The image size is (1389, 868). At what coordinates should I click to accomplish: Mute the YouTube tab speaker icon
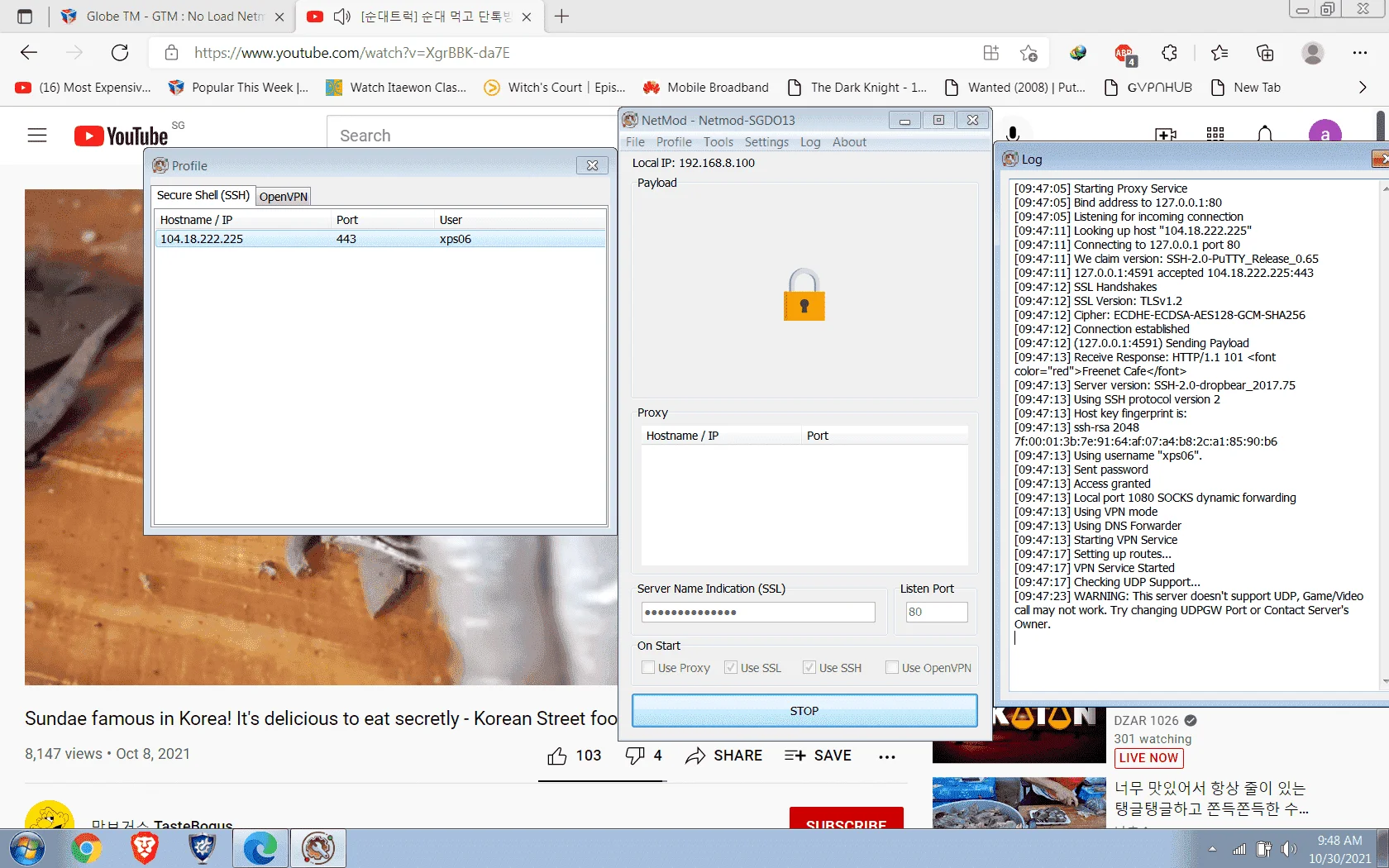point(341,17)
